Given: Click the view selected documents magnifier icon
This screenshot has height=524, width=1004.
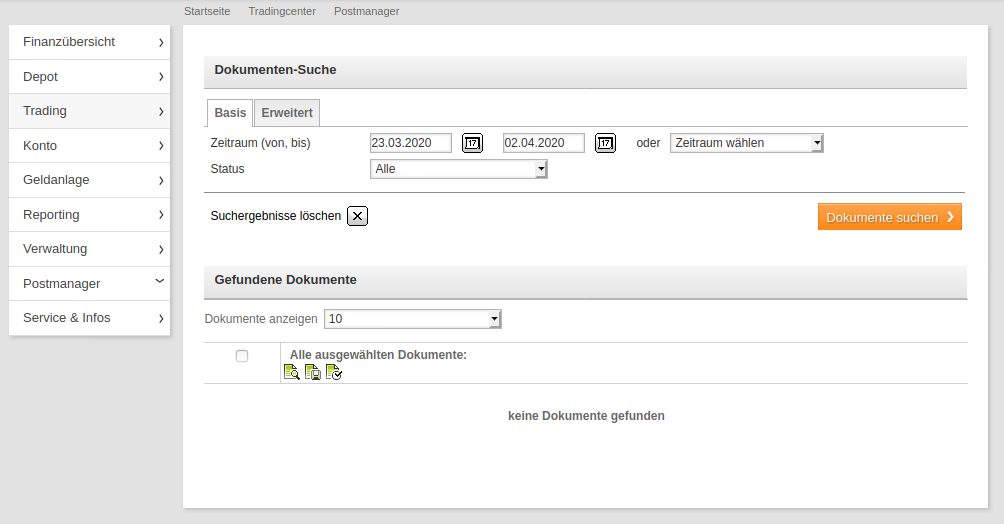Looking at the screenshot, I should tap(291, 373).
